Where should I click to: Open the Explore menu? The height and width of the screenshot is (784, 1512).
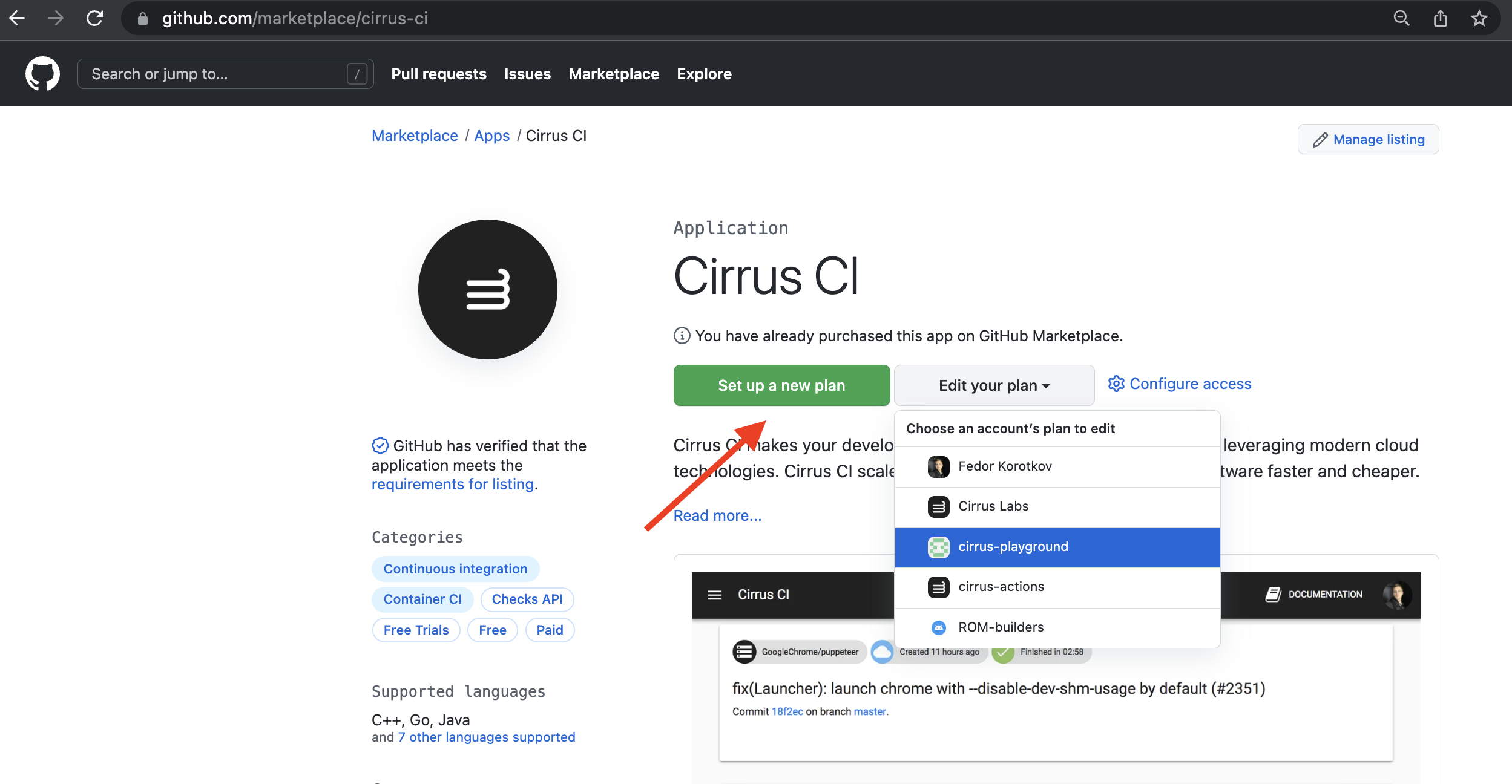click(704, 74)
